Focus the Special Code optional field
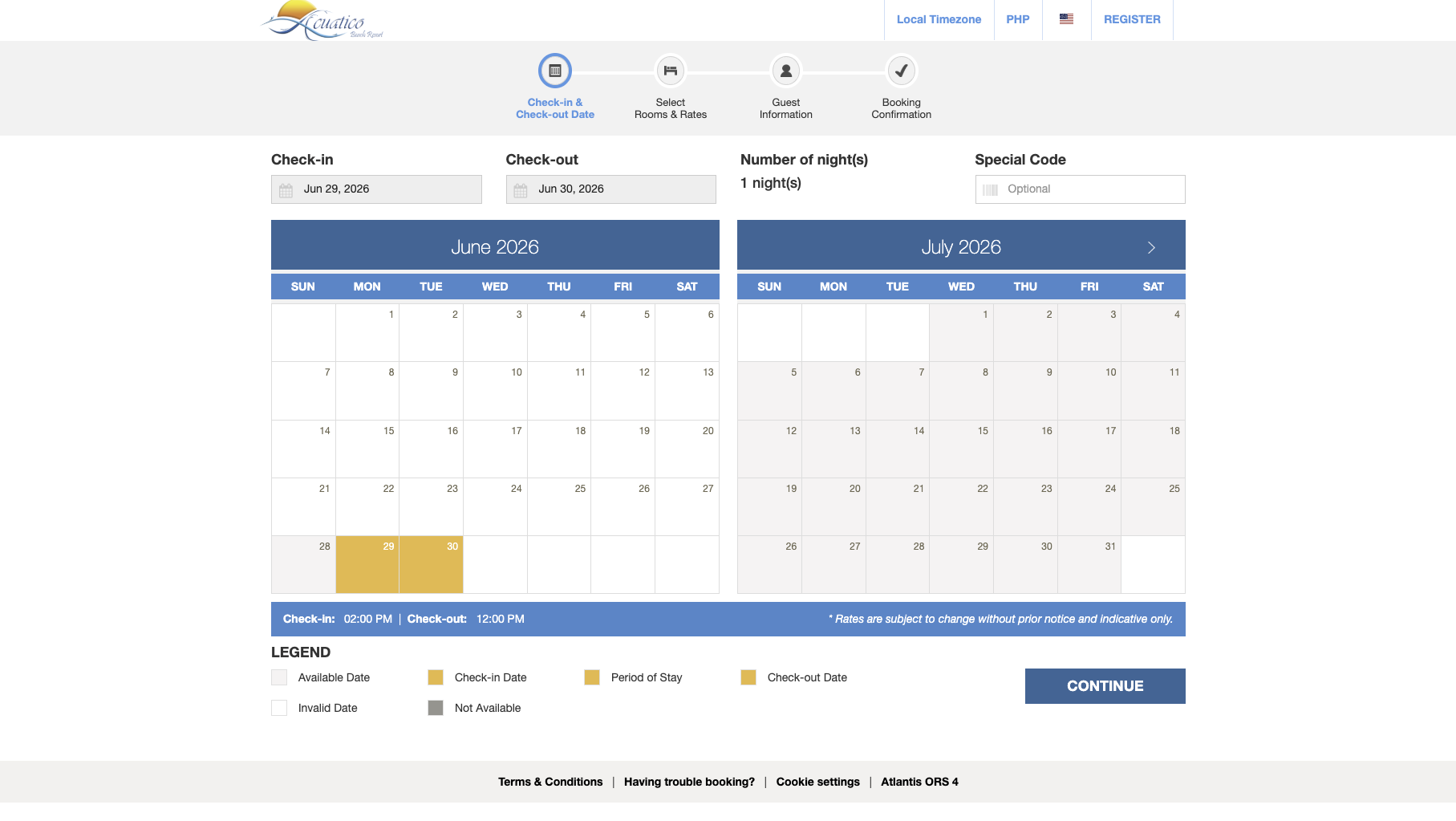Viewport: 1456px width, 821px height. coord(1080,189)
